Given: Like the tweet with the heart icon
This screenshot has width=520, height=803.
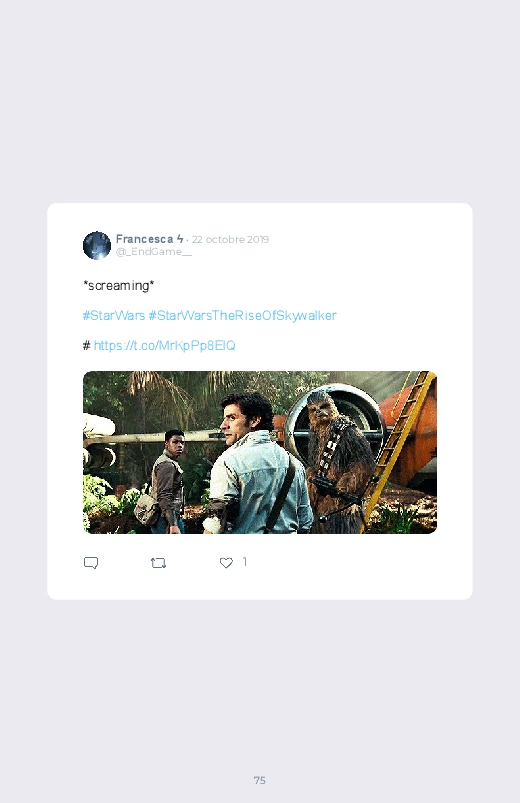Looking at the screenshot, I should [226, 563].
